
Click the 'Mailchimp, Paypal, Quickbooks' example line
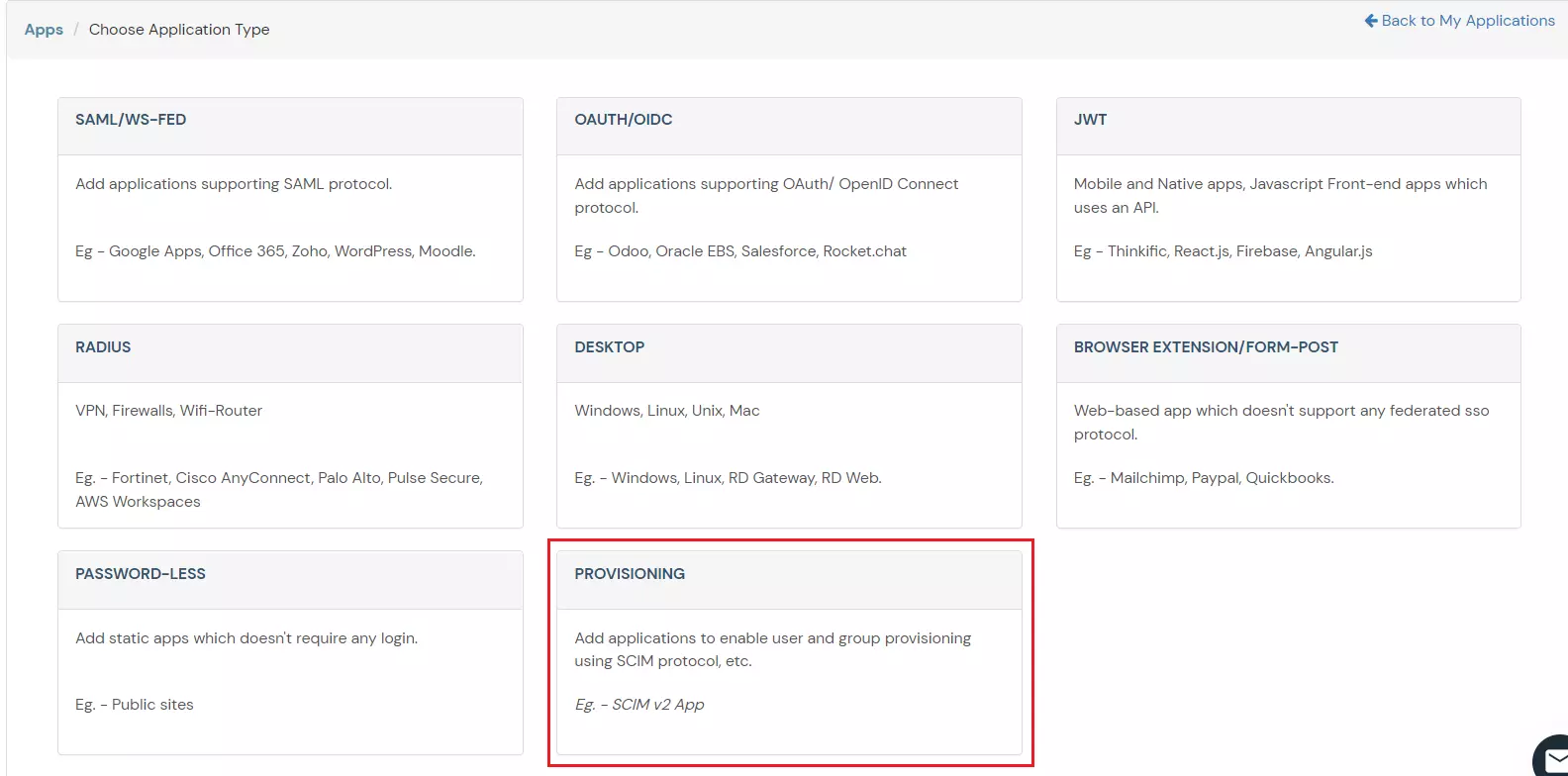point(1203,478)
